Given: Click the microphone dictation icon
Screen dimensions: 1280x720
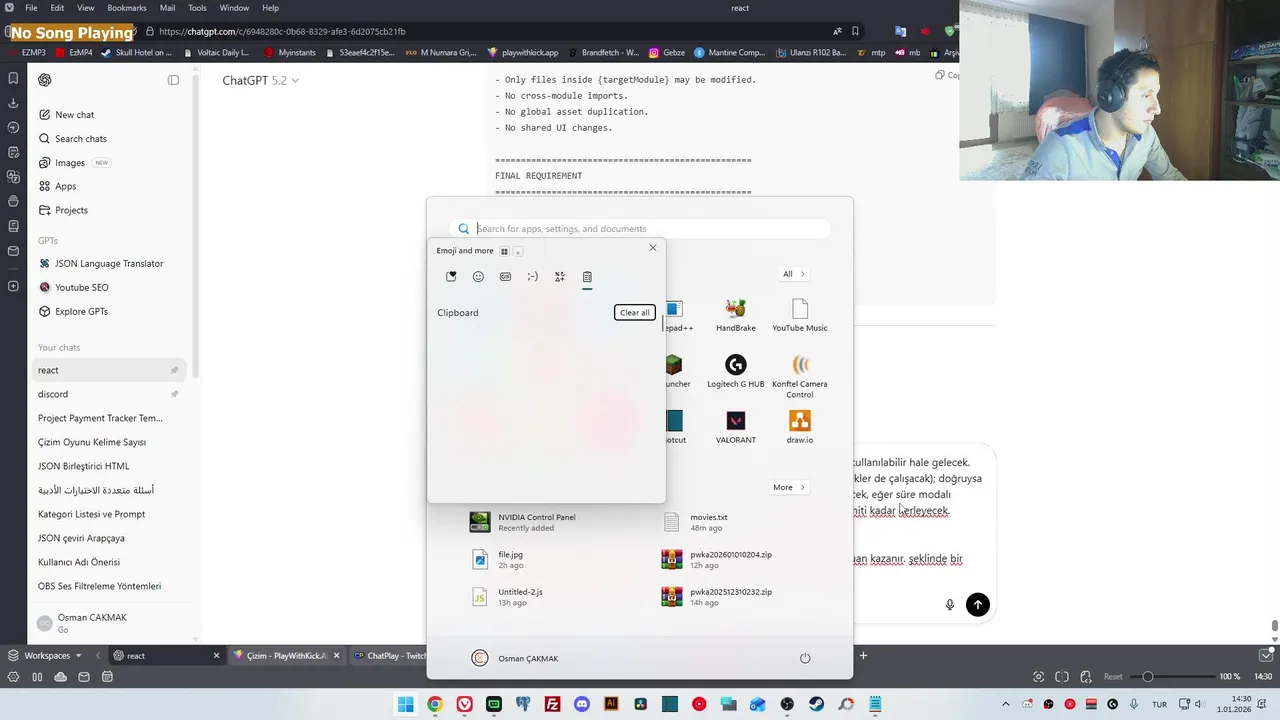Looking at the screenshot, I should click(950, 604).
